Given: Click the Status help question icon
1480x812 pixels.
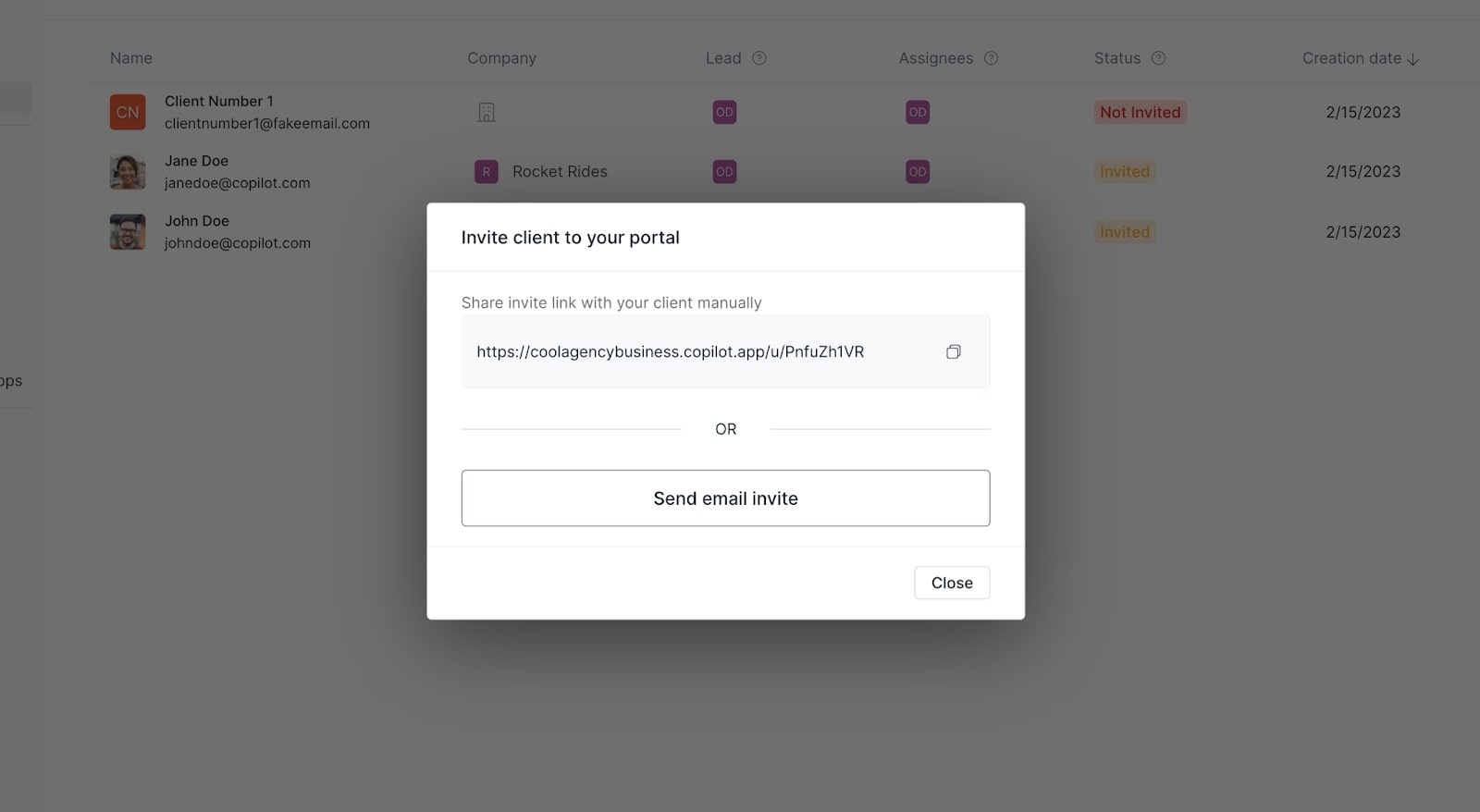Looking at the screenshot, I should coord(1158,58).
